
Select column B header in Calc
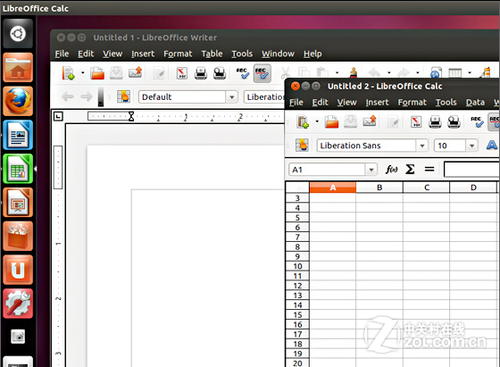click(x=379, y=188)
